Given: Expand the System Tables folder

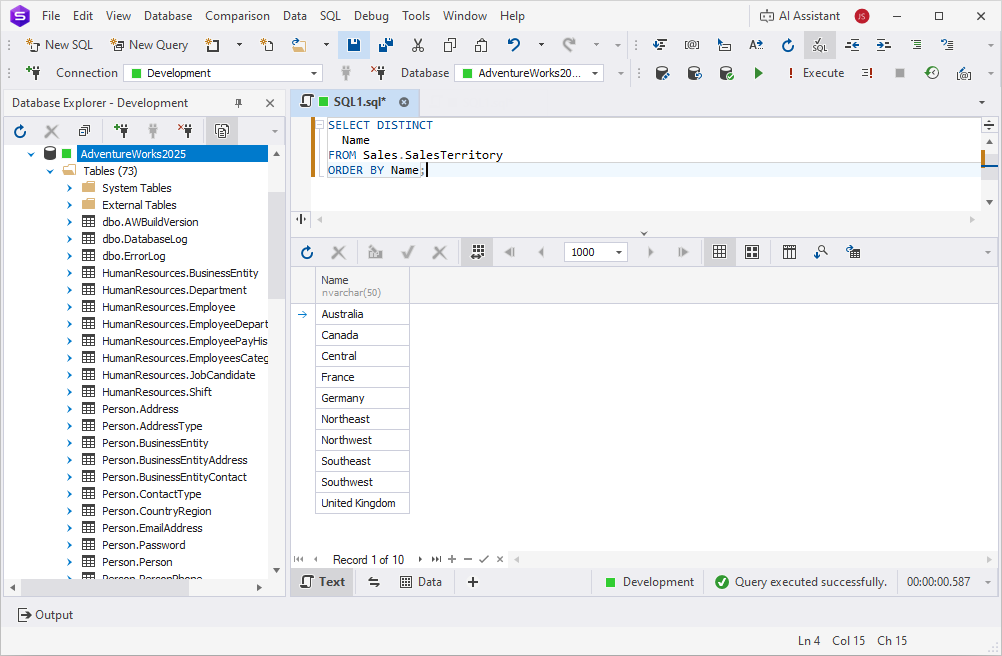Looking at the screenshot, I should (69, 188).
